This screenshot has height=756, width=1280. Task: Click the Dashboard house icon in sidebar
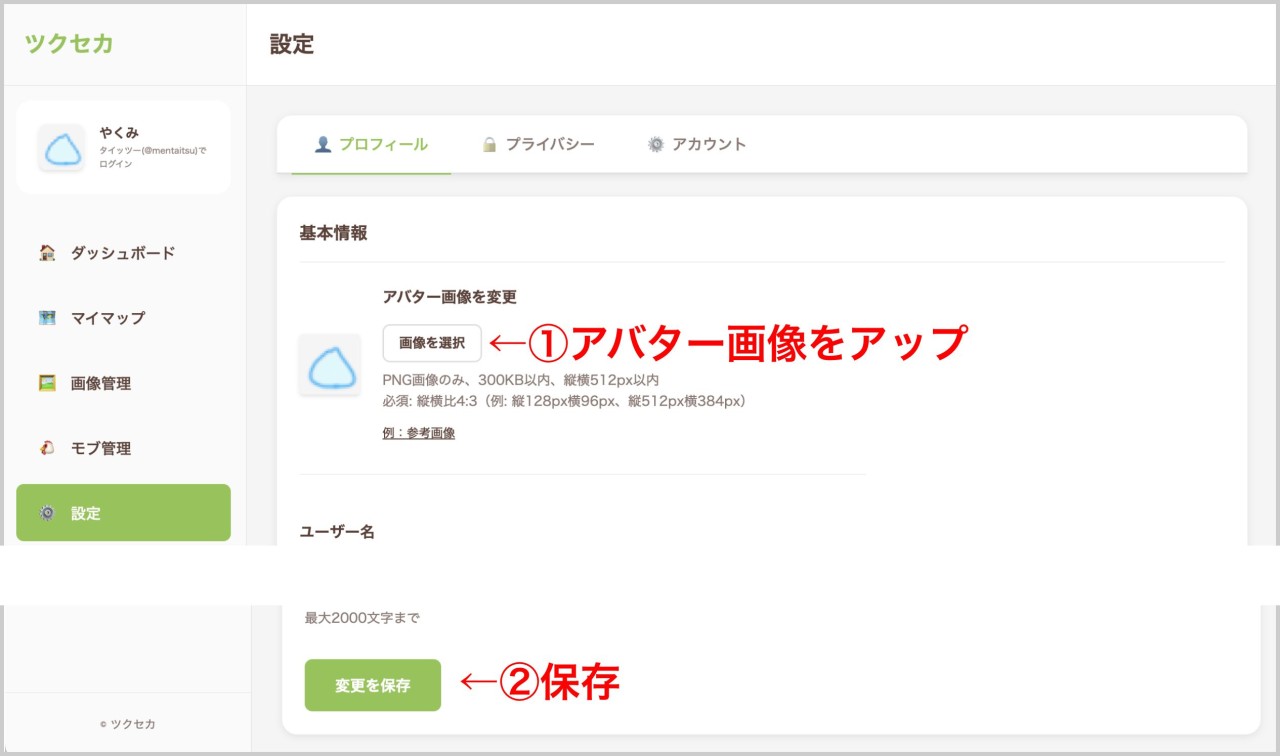[47, 253]
